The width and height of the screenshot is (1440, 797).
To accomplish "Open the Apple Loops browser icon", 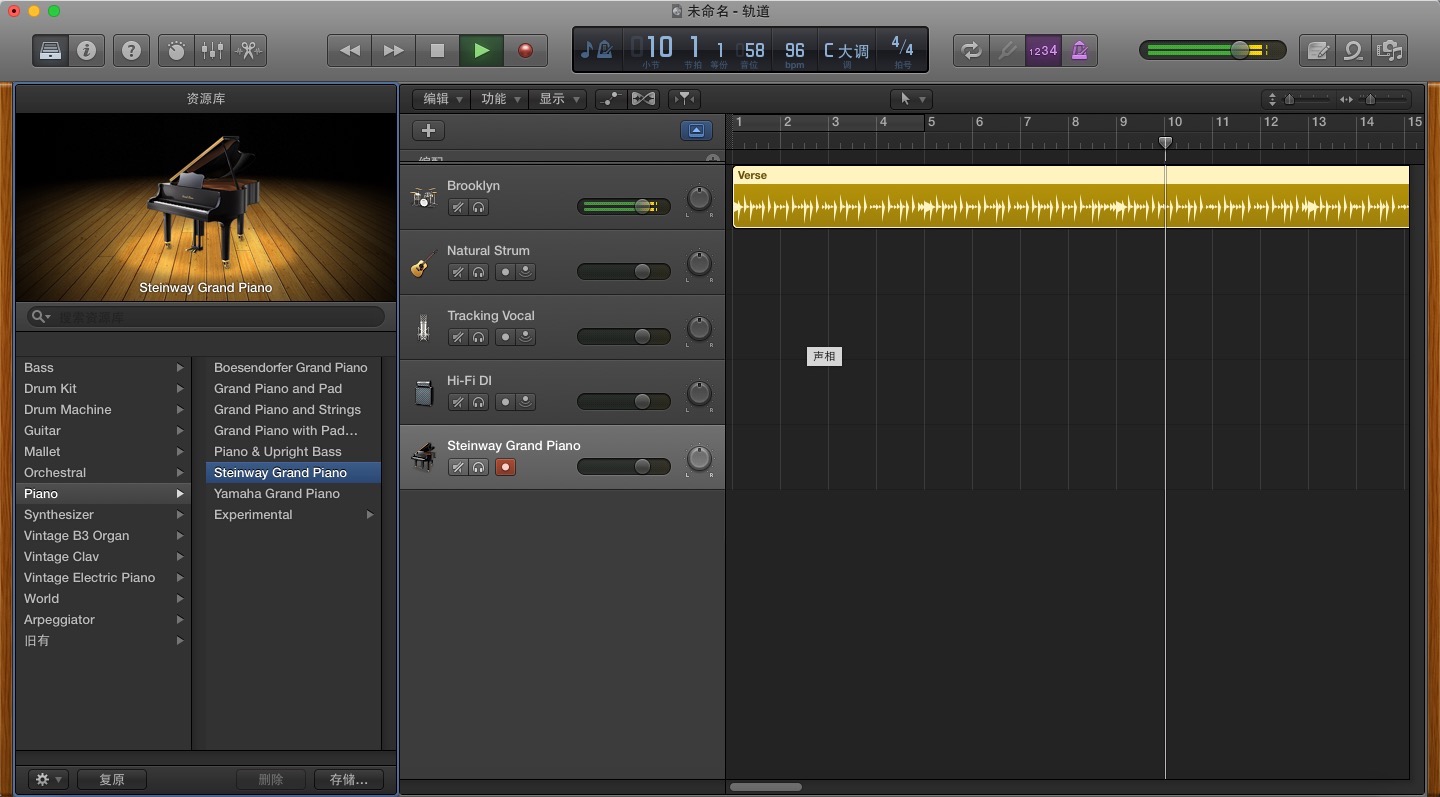I will [x=1354, y=51].
